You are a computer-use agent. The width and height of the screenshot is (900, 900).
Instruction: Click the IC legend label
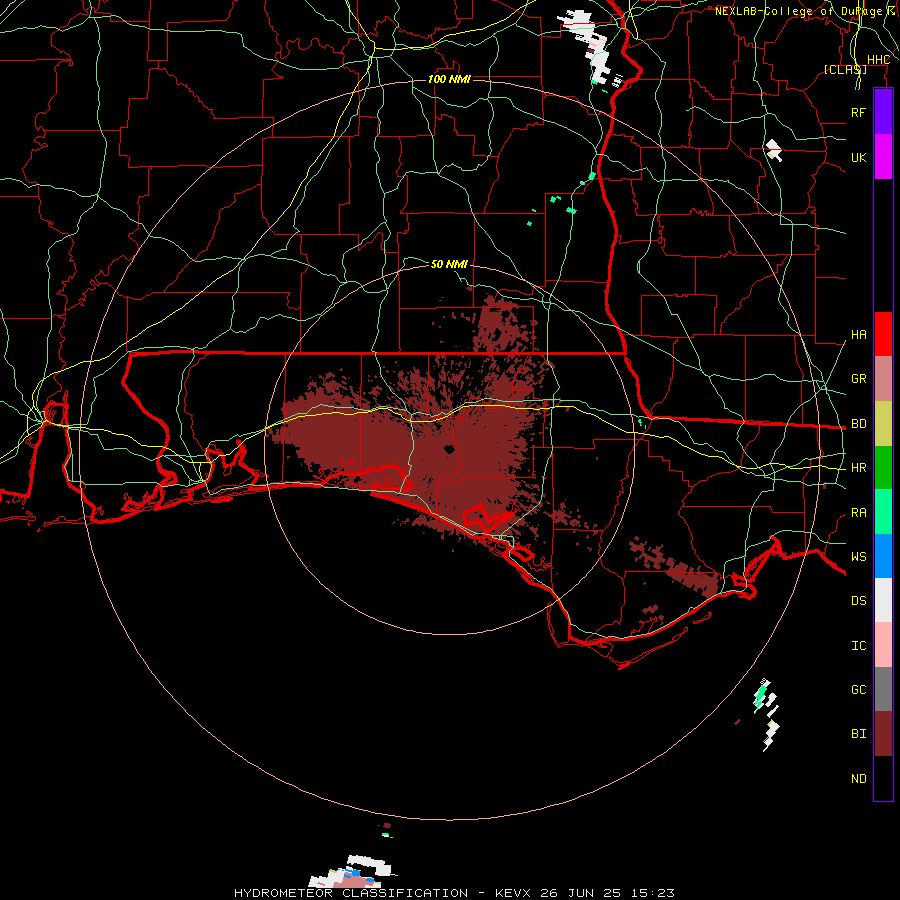pyautogui.click(x=858, y=645)
